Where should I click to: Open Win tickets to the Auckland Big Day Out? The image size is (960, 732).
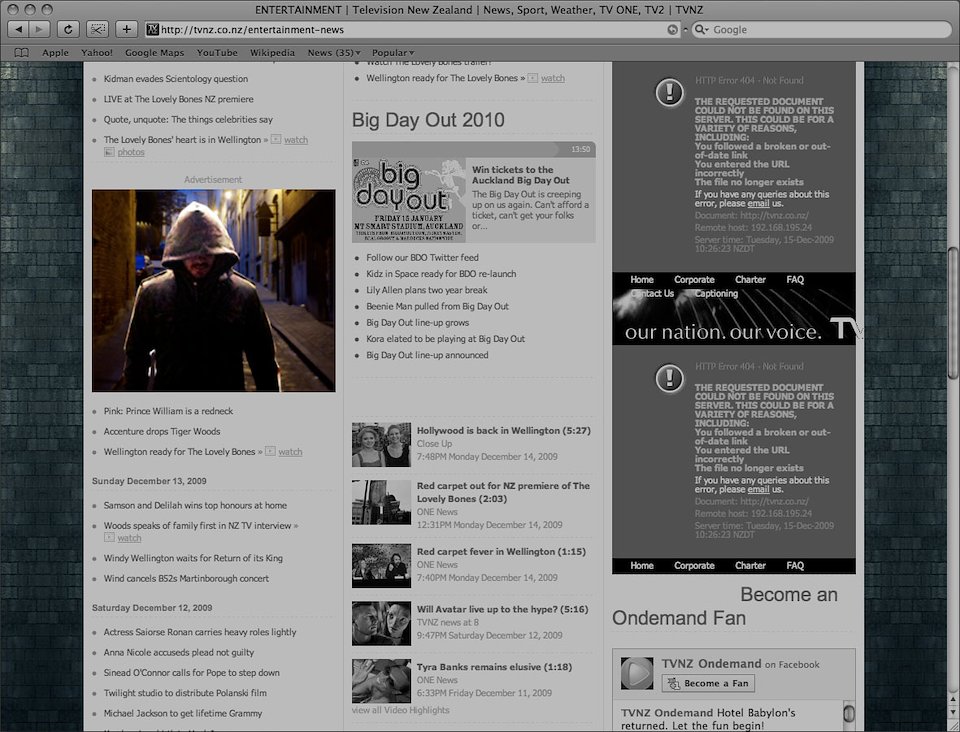pyautogui.click(x=520, y=175)
